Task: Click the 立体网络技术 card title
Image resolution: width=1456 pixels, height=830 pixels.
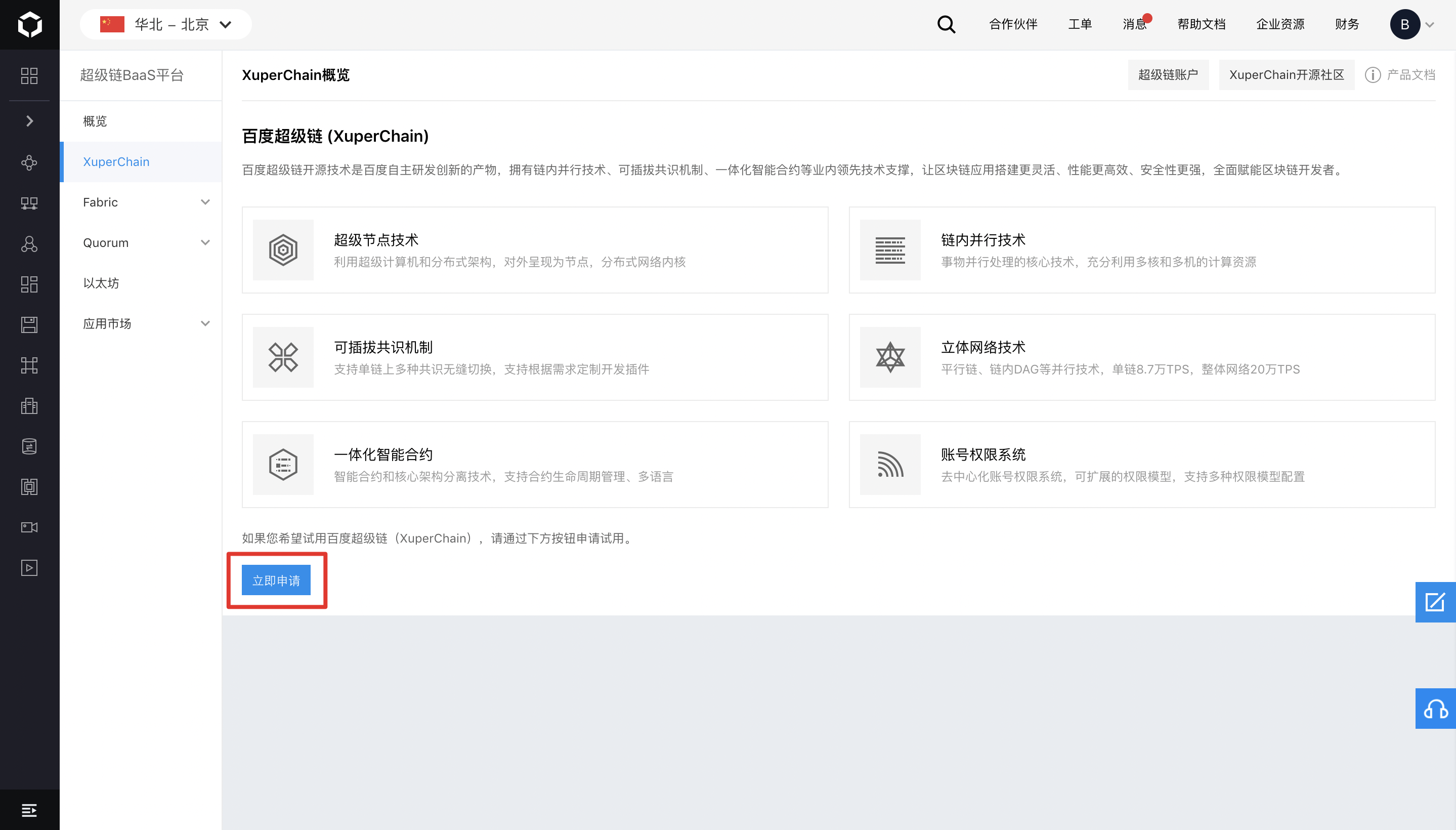Action: tap(983, 347)
